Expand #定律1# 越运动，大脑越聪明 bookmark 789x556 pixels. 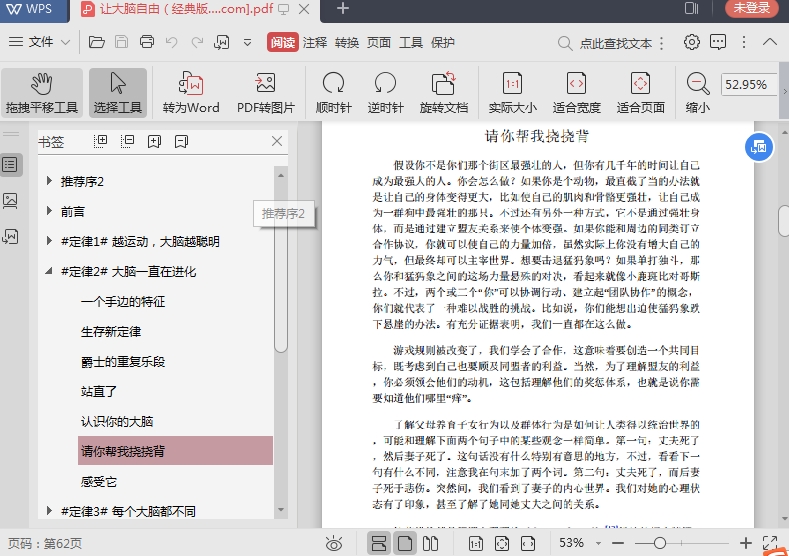click(49, 241)
